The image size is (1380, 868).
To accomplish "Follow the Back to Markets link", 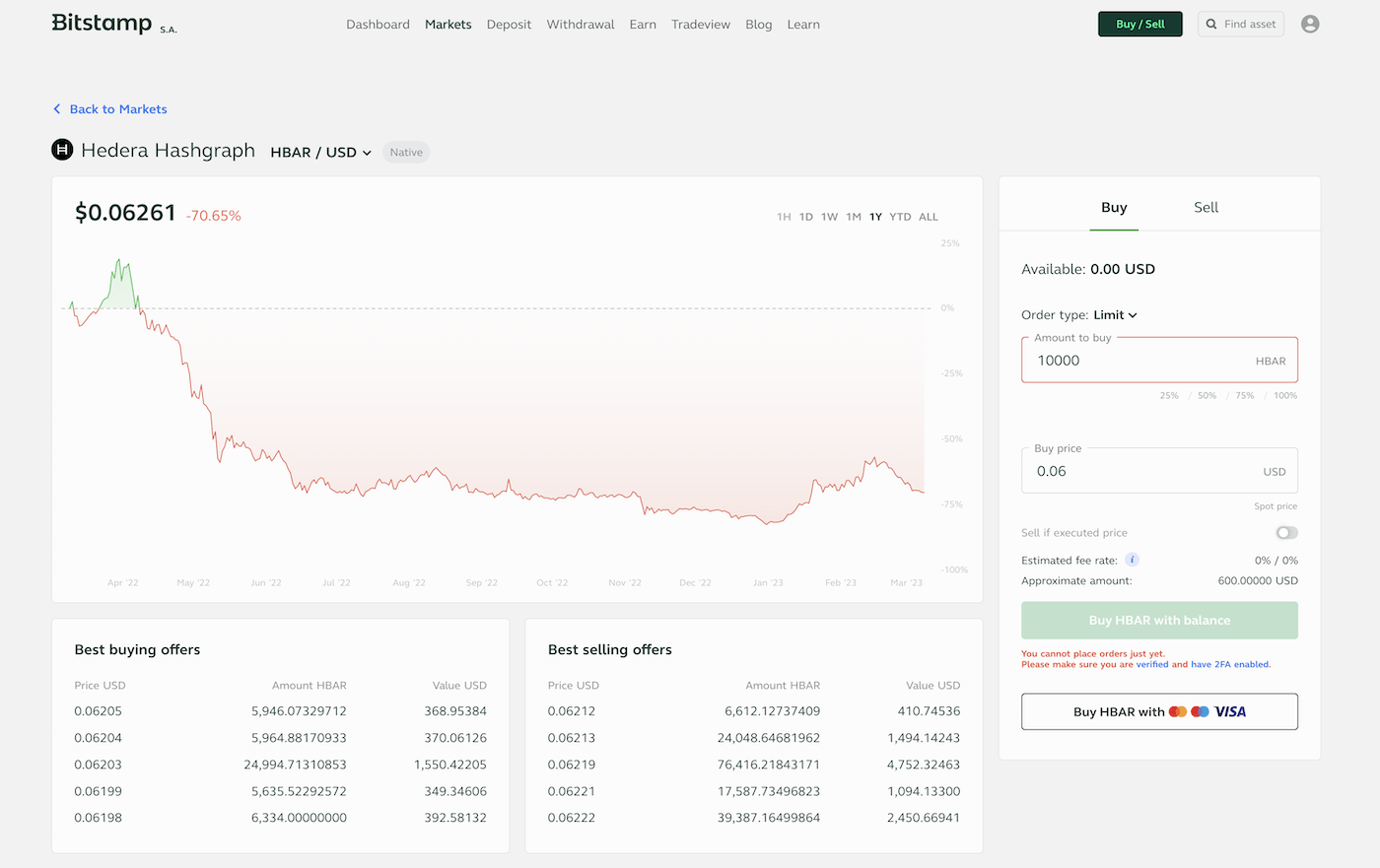I will tap(110, 109).
